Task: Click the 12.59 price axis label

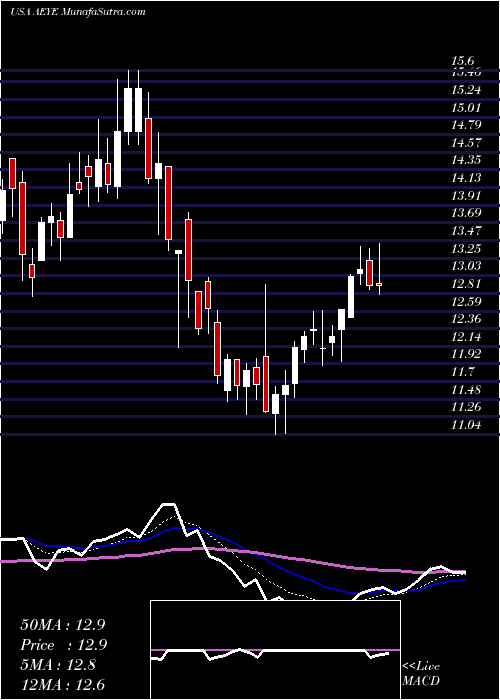Action: (x=466, y=301)
